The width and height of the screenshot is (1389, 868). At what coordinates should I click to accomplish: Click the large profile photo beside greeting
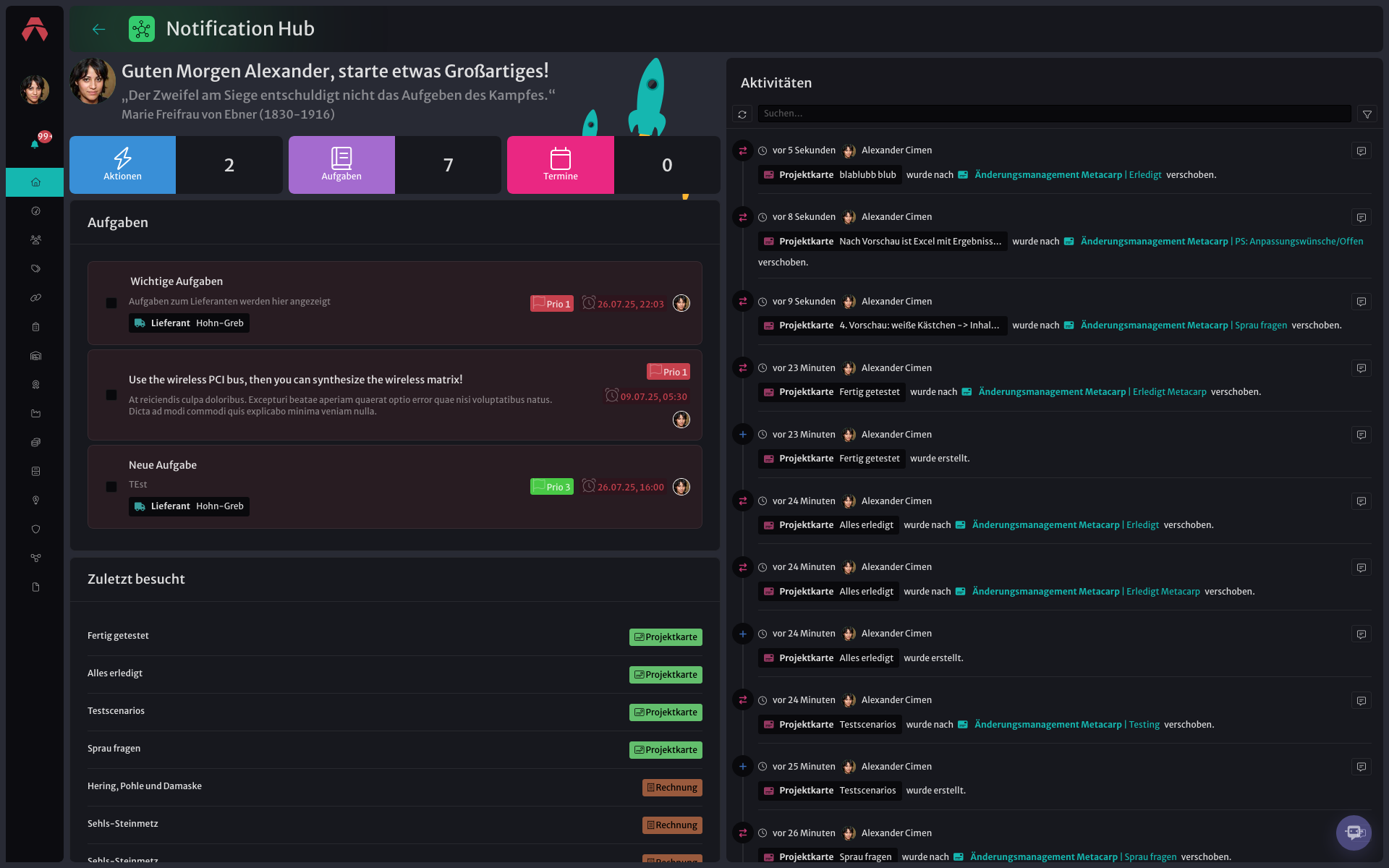click(93, 81)
